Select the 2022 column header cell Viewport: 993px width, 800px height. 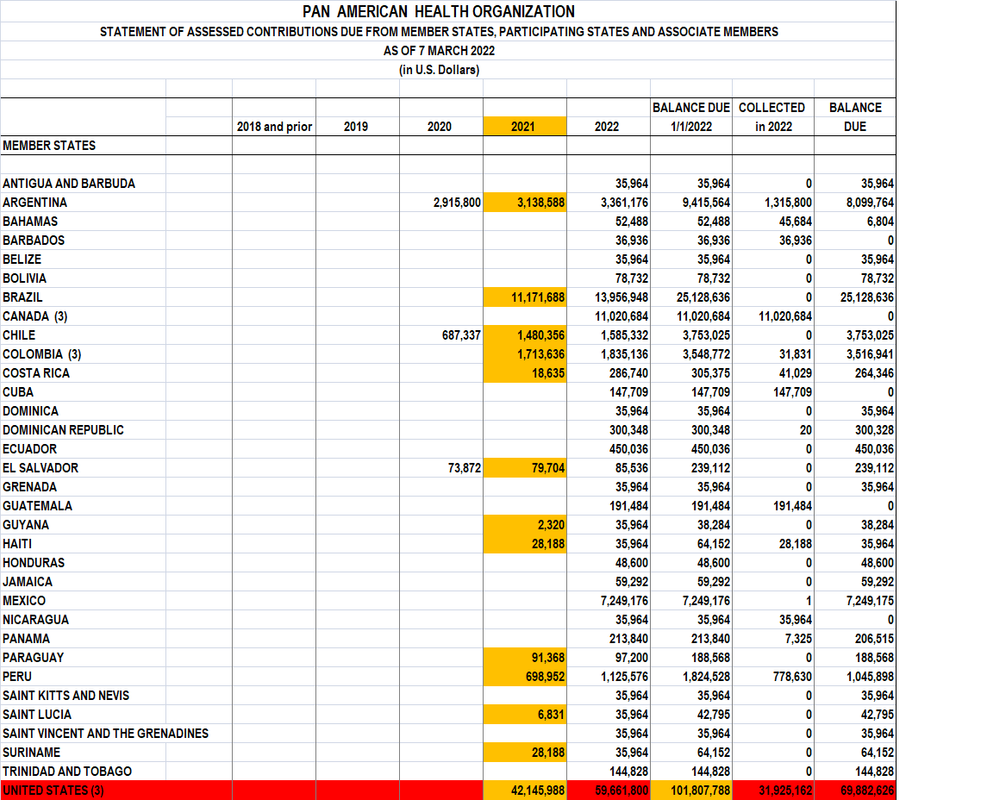(607, 127)
